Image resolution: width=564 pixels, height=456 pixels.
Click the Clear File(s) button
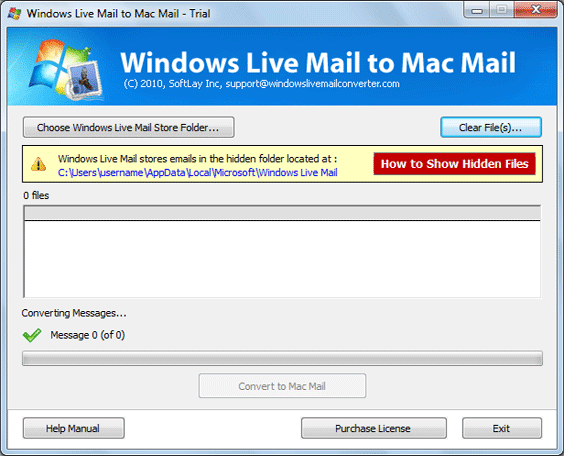[491, 127]
